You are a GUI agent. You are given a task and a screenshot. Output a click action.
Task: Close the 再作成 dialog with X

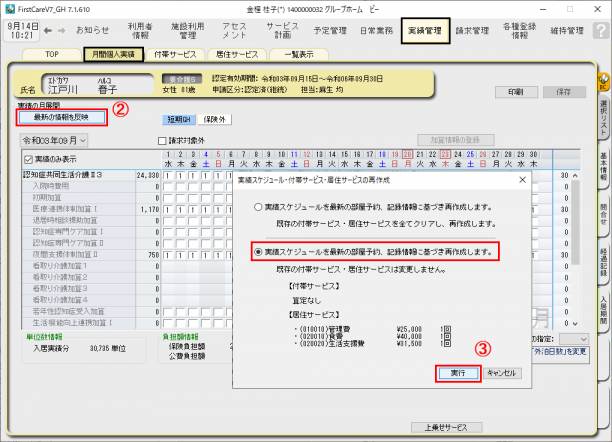tap(522, 180)
